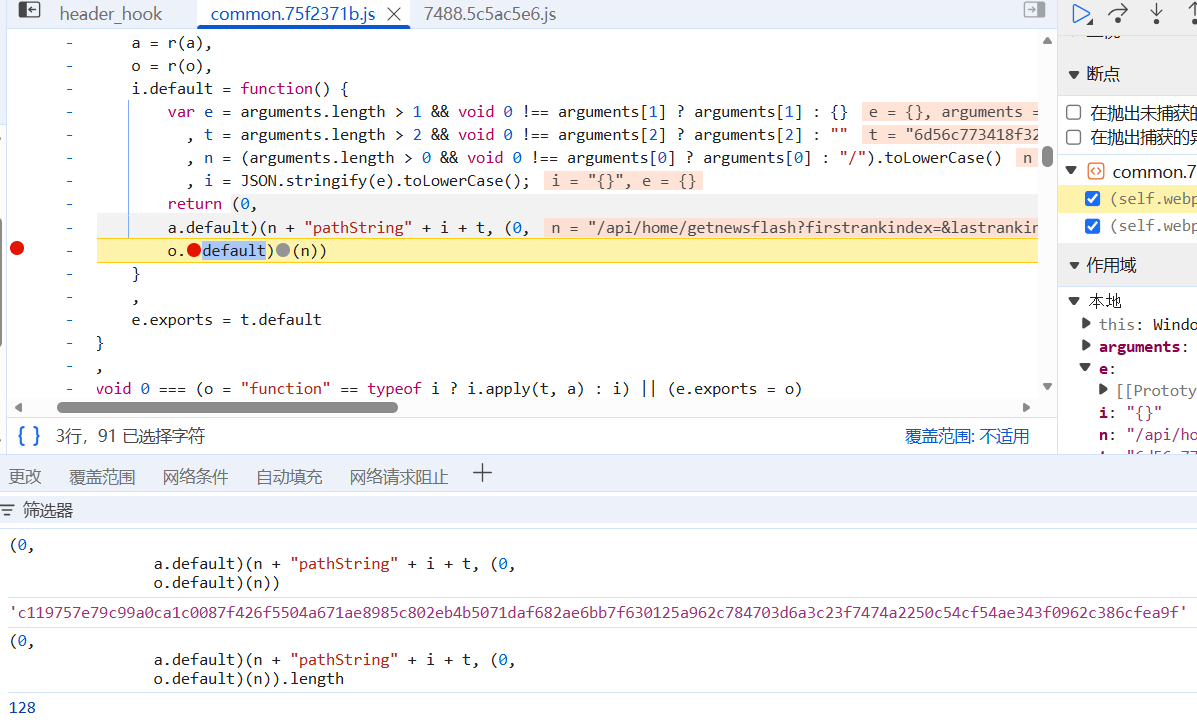Click the pretty-print curly braces icon

coord(29,436)
